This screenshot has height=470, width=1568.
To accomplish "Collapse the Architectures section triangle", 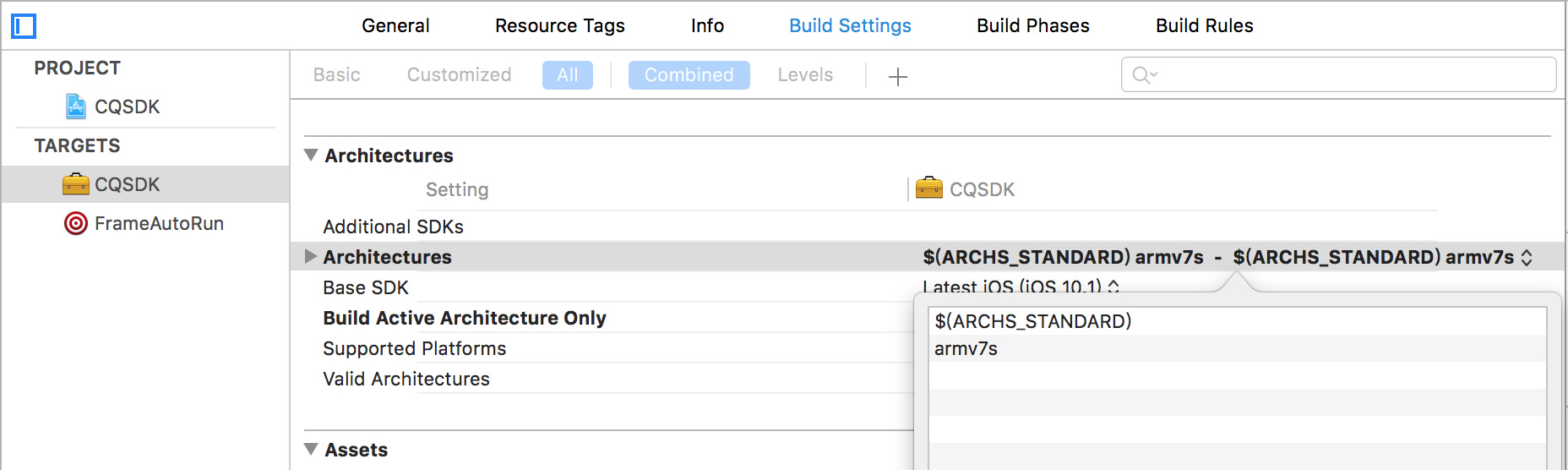I will point(311,156).
